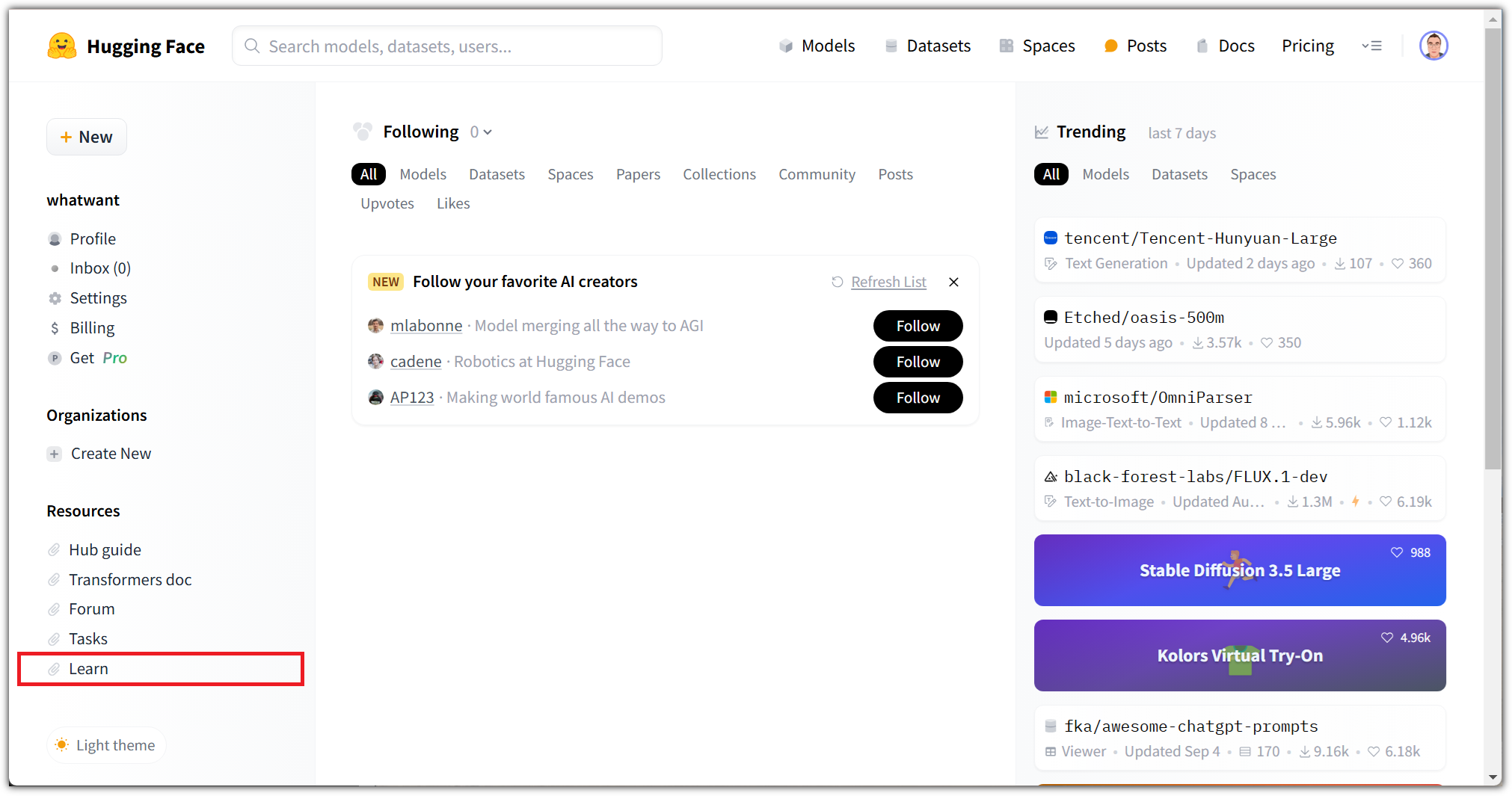The height and width of the screenshot is (796, 1512).
Task: Click heart icon on Stable Diffusion 3.5 card
Action: click(1397, 552)
